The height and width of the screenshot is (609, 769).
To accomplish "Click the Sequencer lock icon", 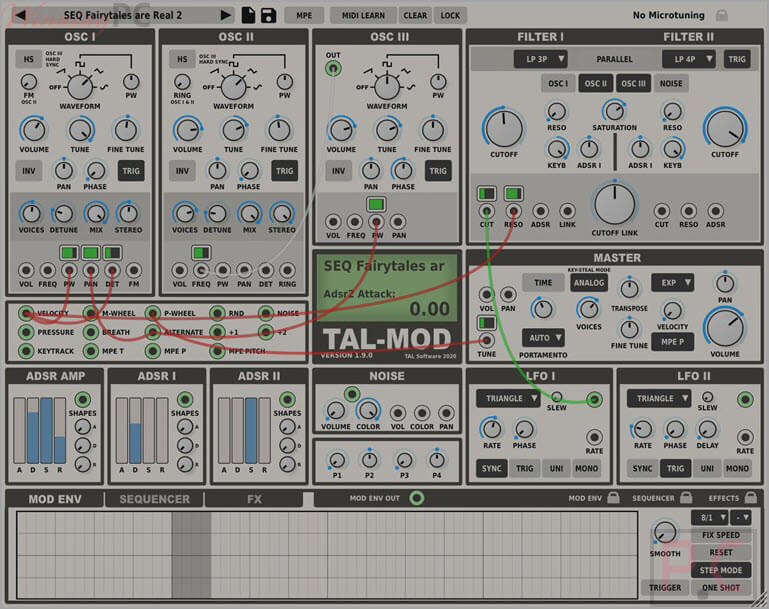I will 686,498.
